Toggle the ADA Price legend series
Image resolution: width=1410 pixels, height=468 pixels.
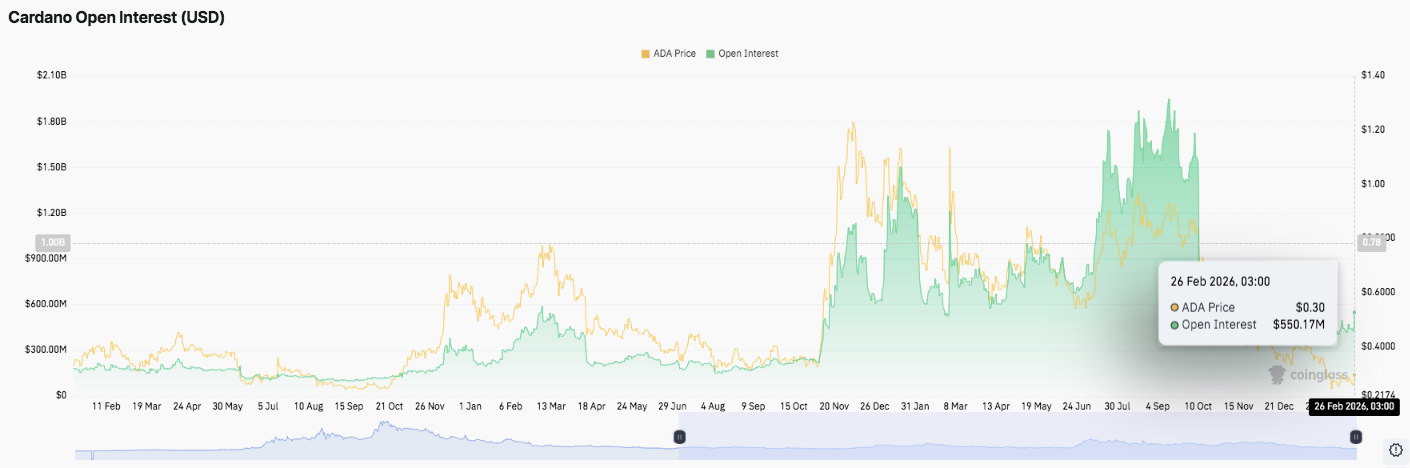click(x=673, y=53)
